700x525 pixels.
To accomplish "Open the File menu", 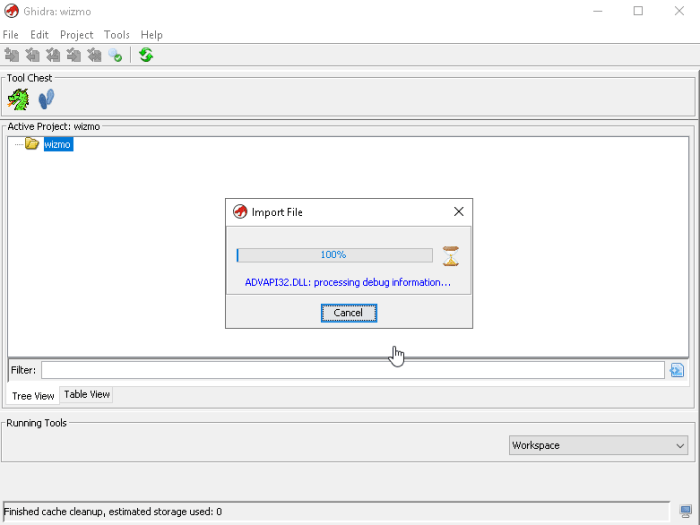I will [x=11, y=35].
